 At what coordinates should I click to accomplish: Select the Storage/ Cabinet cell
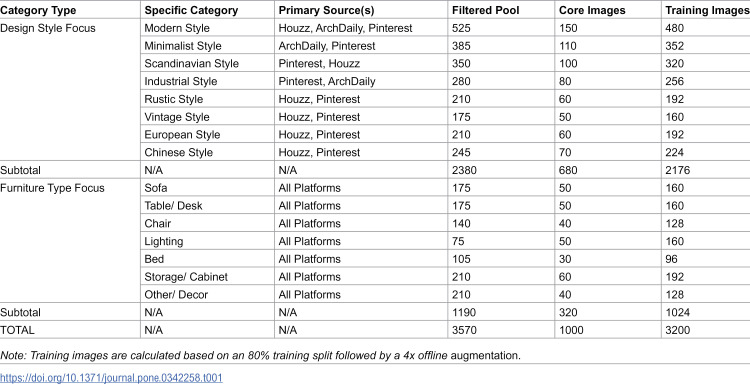186,277
